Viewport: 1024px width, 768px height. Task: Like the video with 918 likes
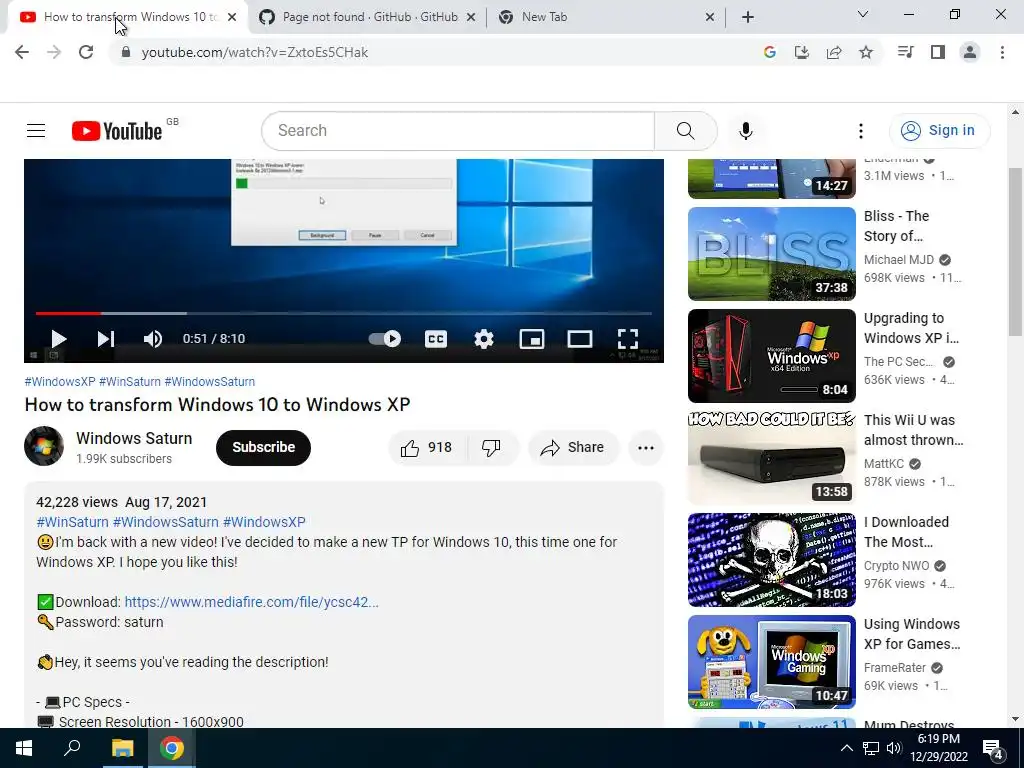[427, 447]
